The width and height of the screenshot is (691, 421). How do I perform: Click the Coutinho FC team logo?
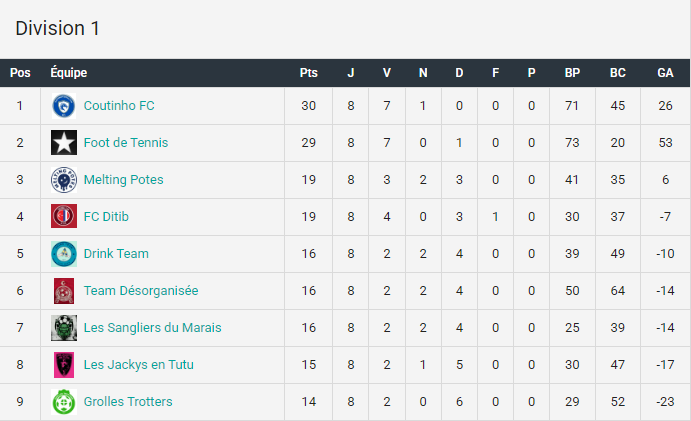pyautogui.click(x=64, y=106)
